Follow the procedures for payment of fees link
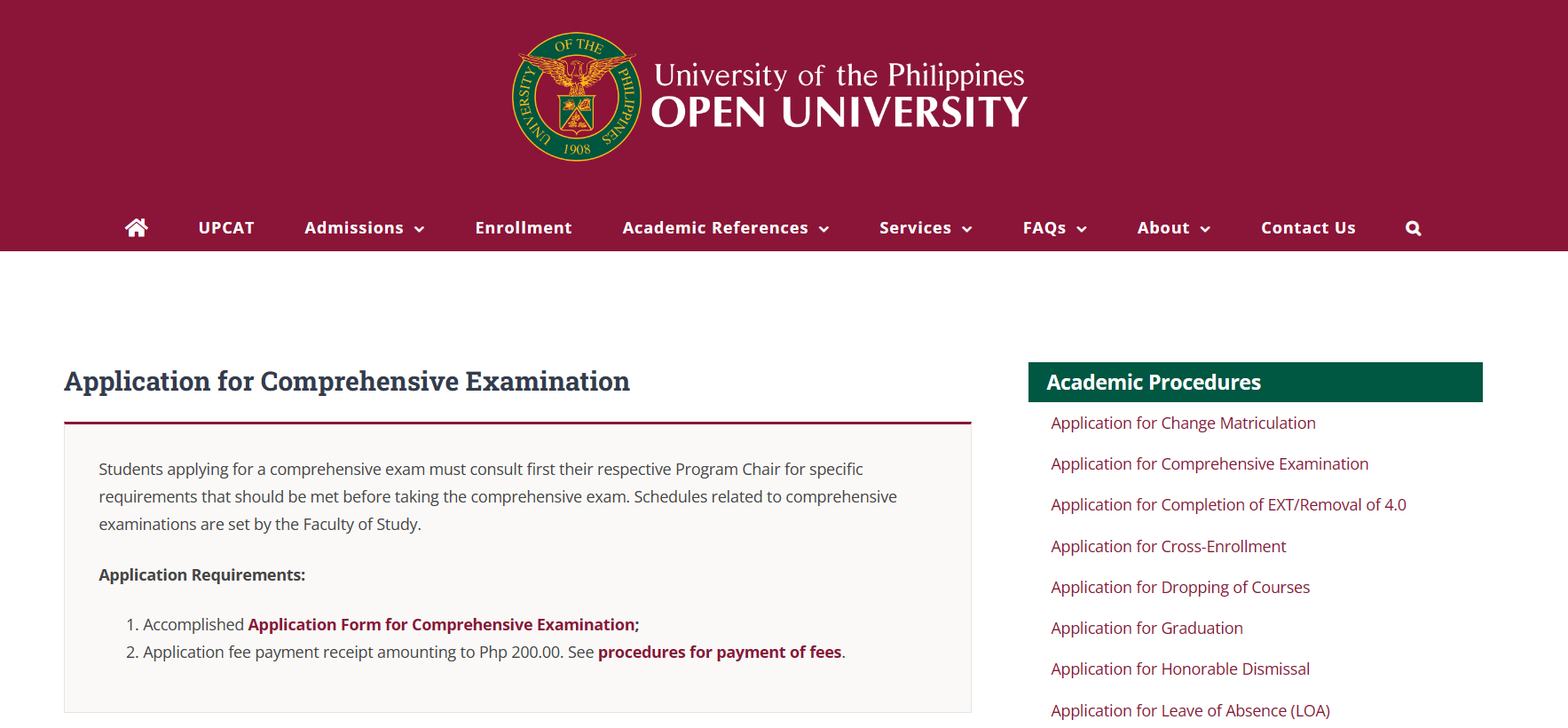This screenshot has width=1568, height=728. tap(720, 652)
